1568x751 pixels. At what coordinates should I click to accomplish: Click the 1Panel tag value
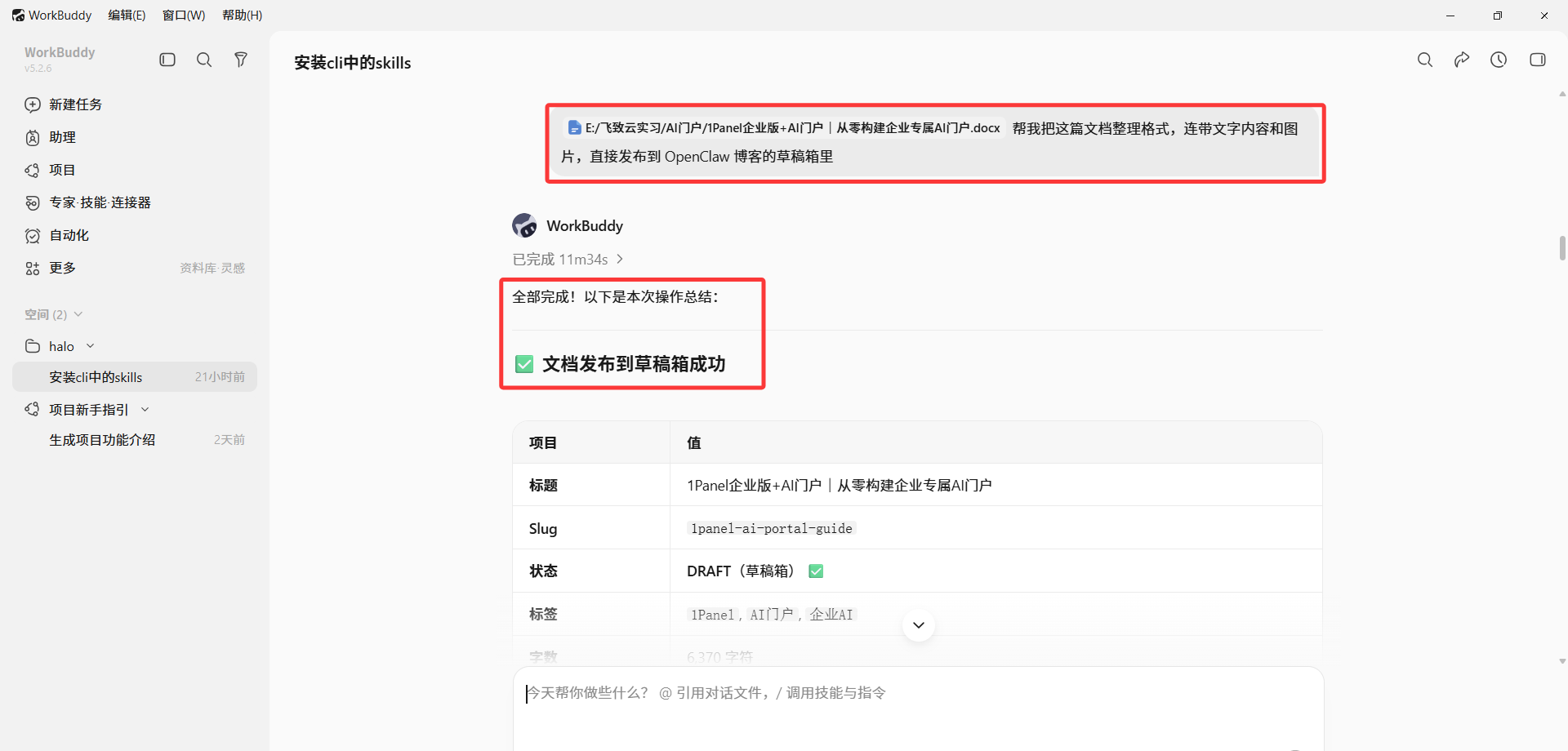tap(712, 615)
